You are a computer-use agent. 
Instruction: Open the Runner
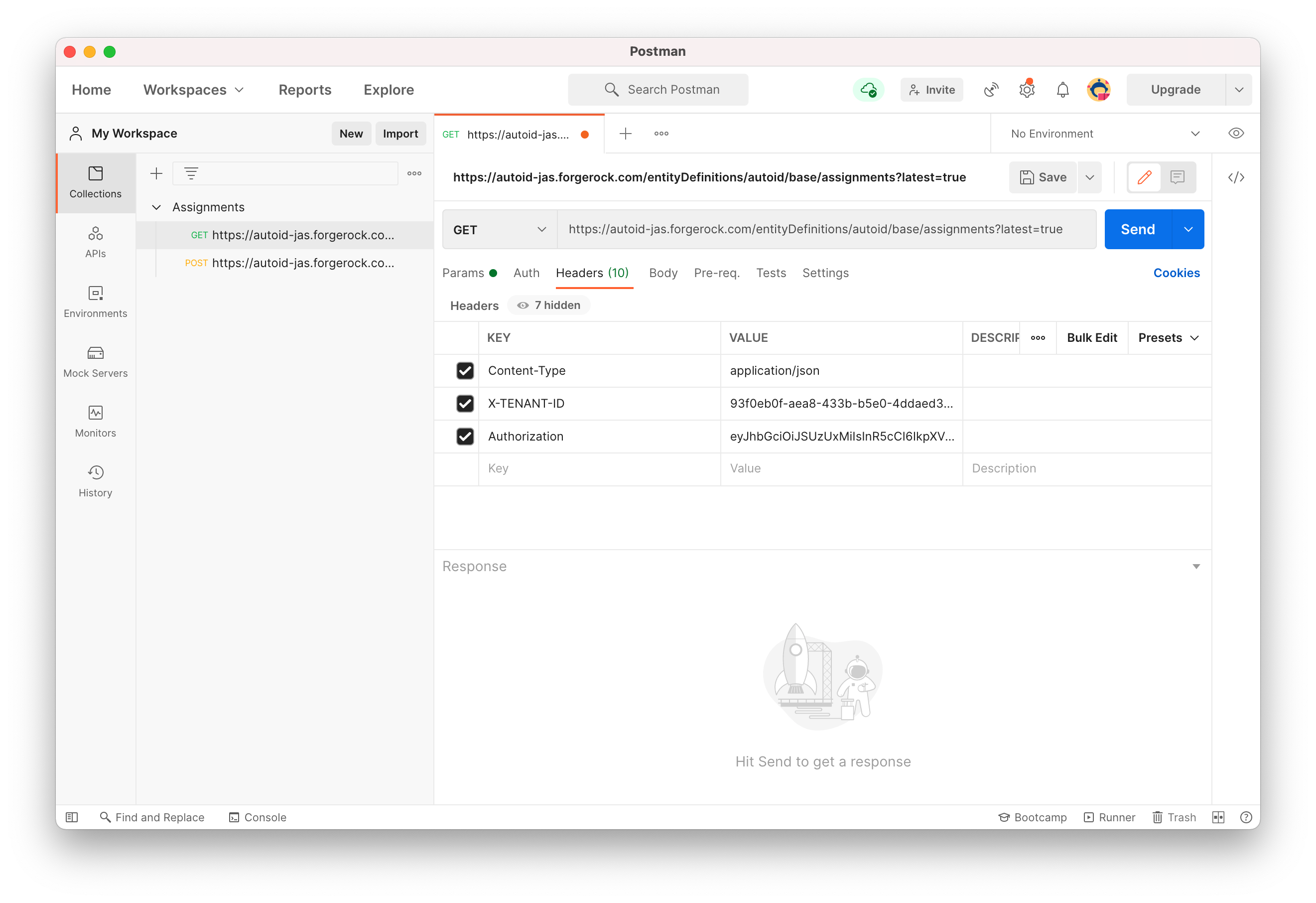[x=1109, y=817]
